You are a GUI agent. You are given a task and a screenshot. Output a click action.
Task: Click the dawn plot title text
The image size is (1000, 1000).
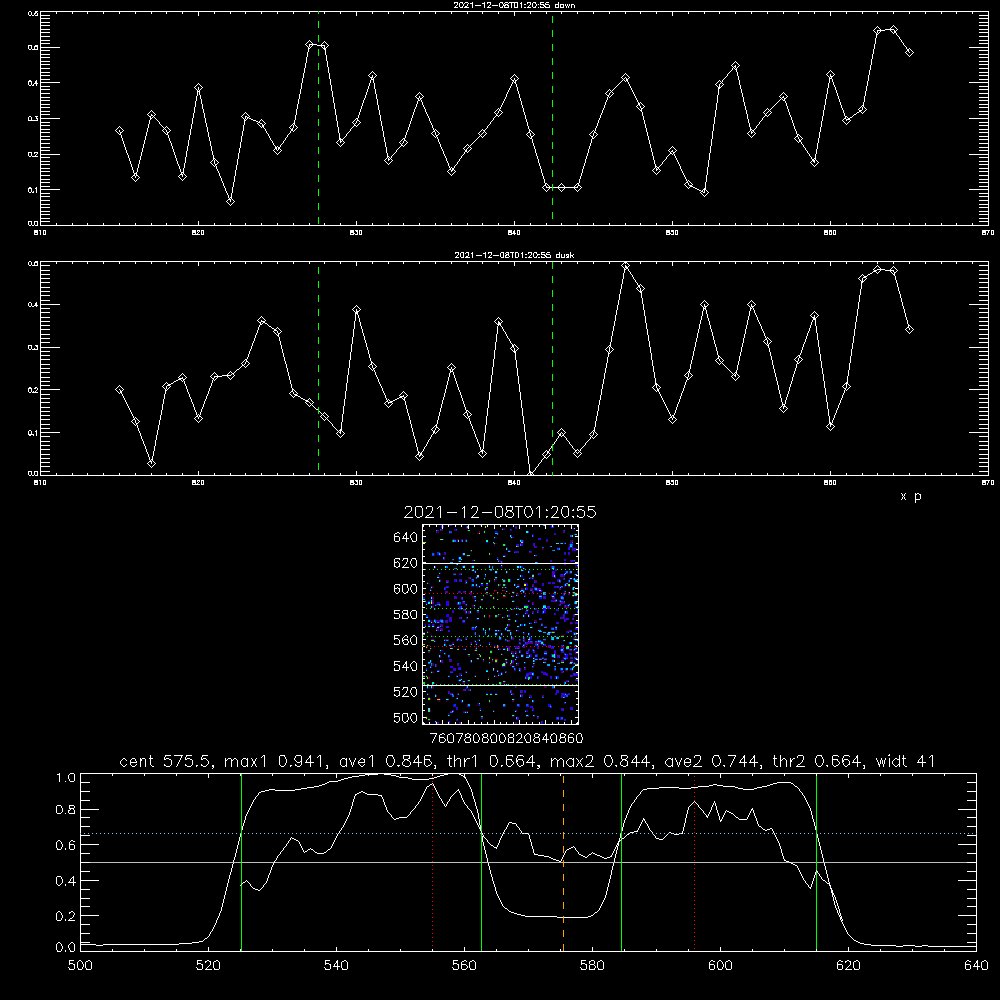coord(514,5)
